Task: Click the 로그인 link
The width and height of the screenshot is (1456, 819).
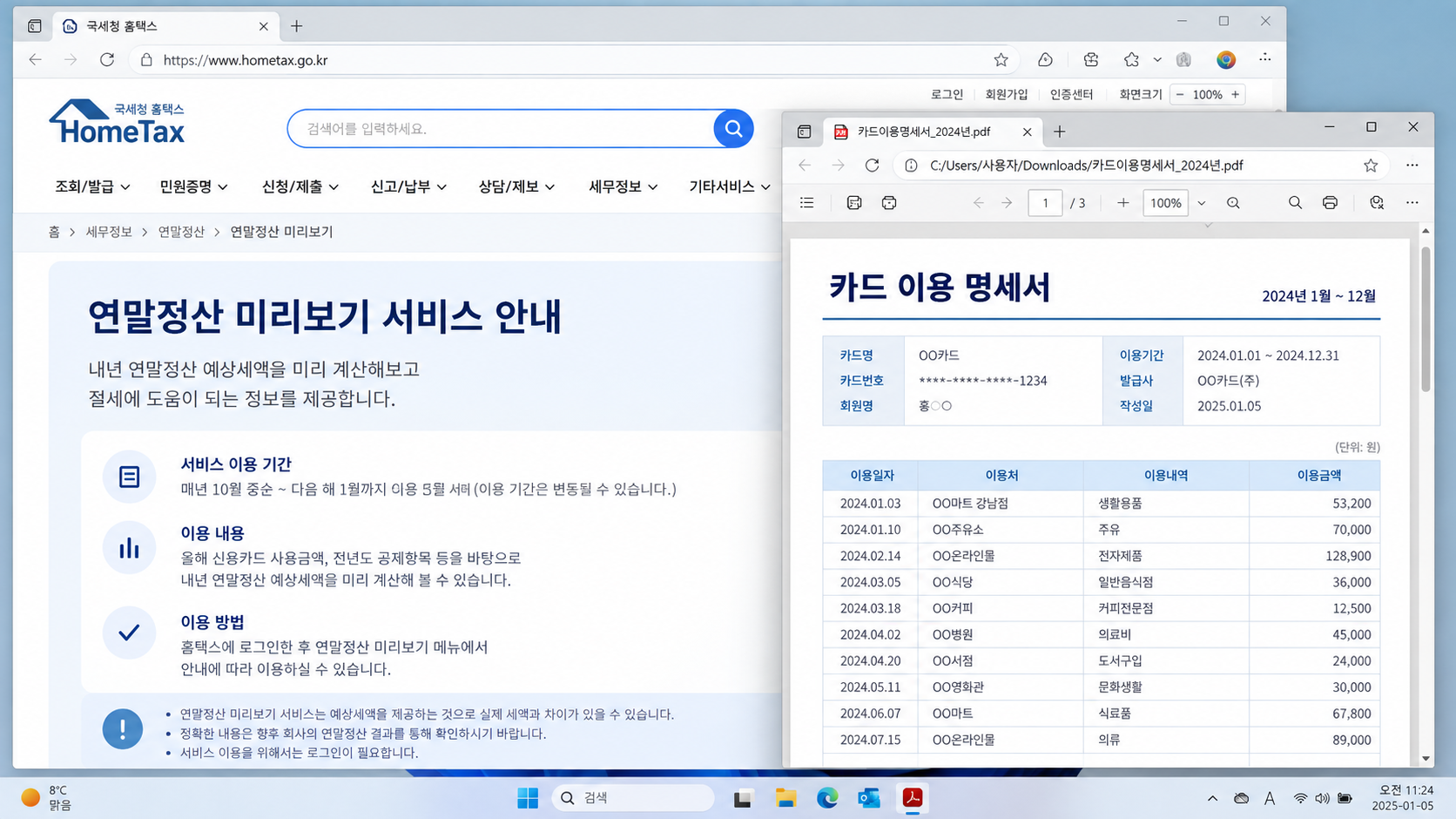Action: click(947, 94)
